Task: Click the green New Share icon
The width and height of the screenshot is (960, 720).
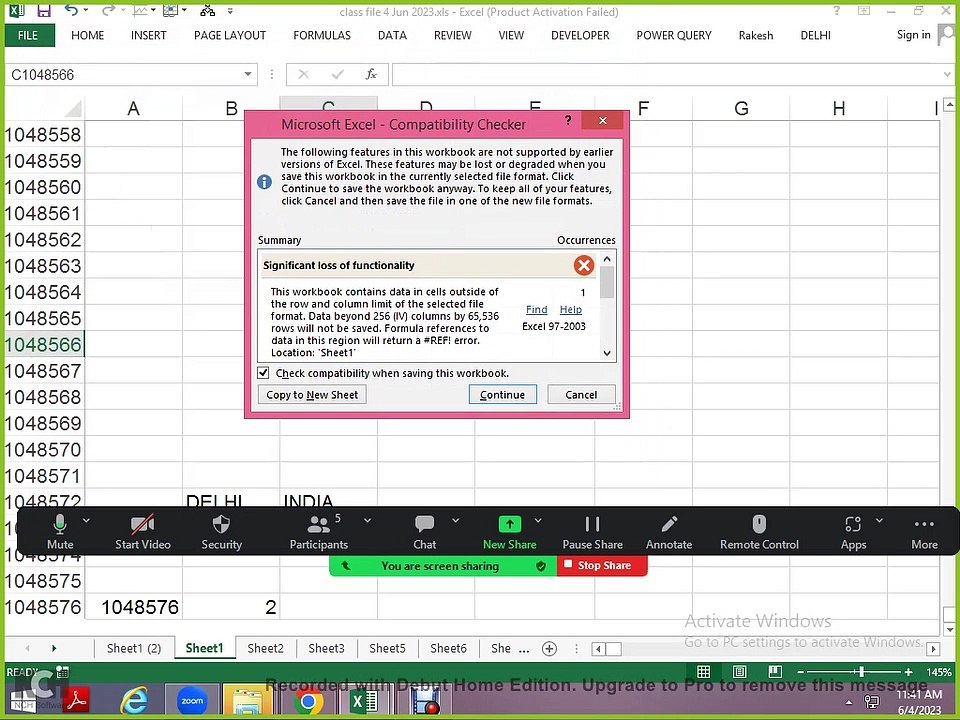Action: point(509,524)
